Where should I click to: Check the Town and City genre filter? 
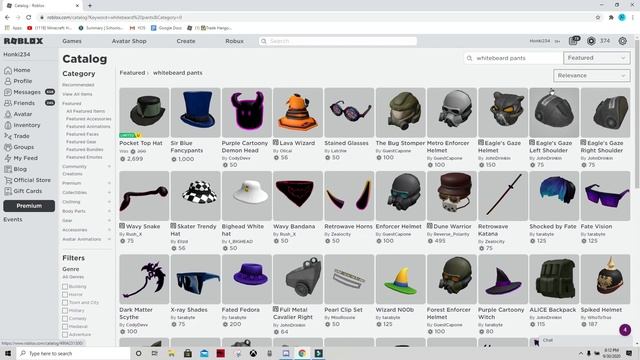[65, 303]
